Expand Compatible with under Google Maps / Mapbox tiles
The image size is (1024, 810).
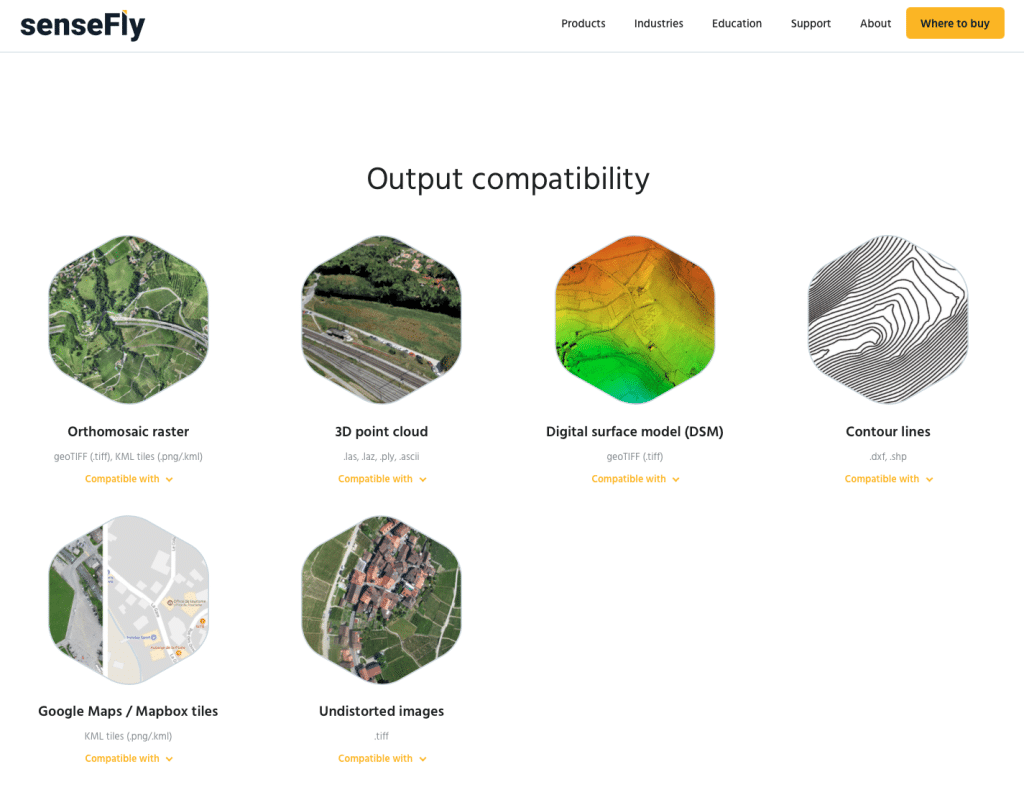click(x=129, y=758)
